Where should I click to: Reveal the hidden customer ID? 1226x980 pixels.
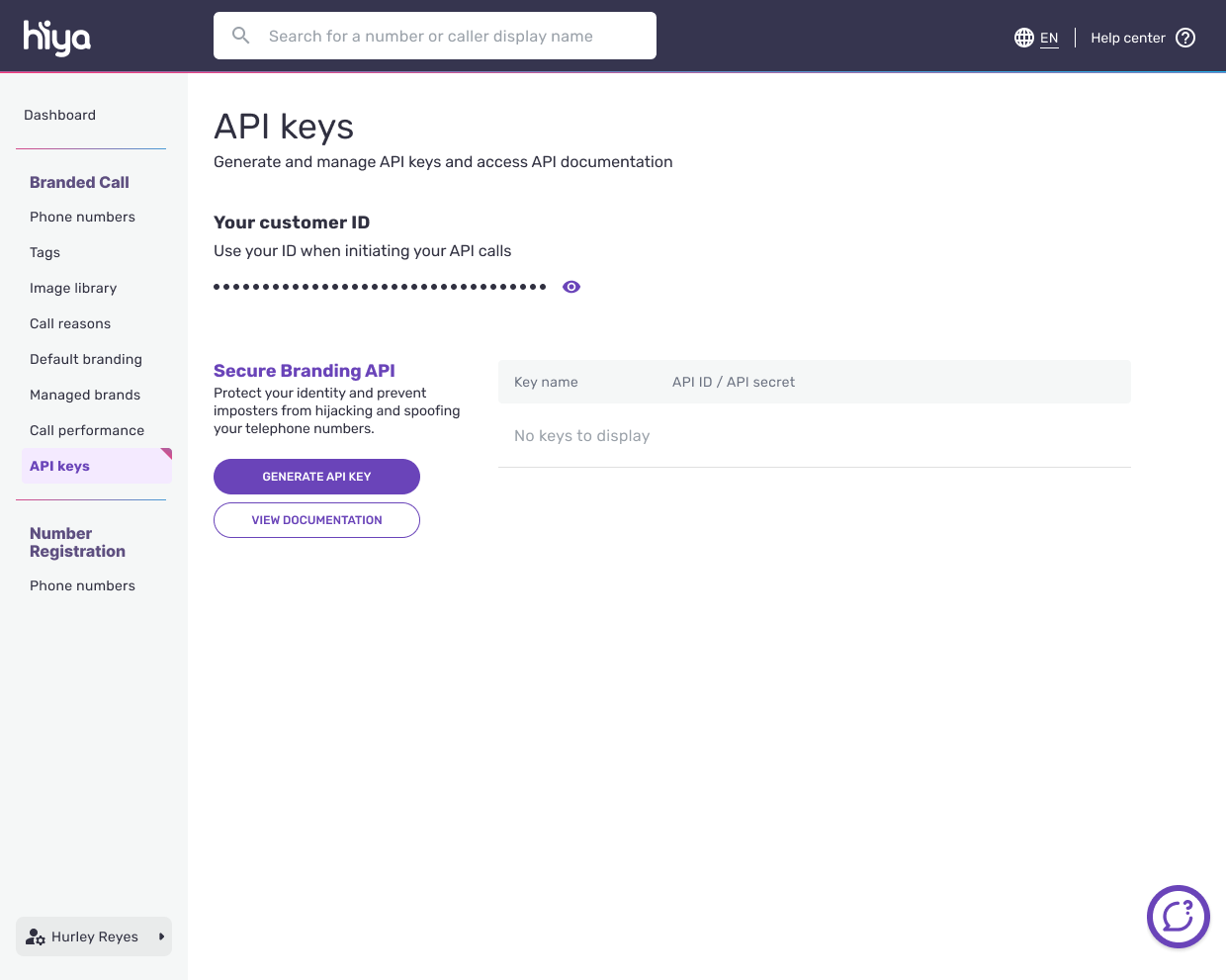click(x=571, y=287)
